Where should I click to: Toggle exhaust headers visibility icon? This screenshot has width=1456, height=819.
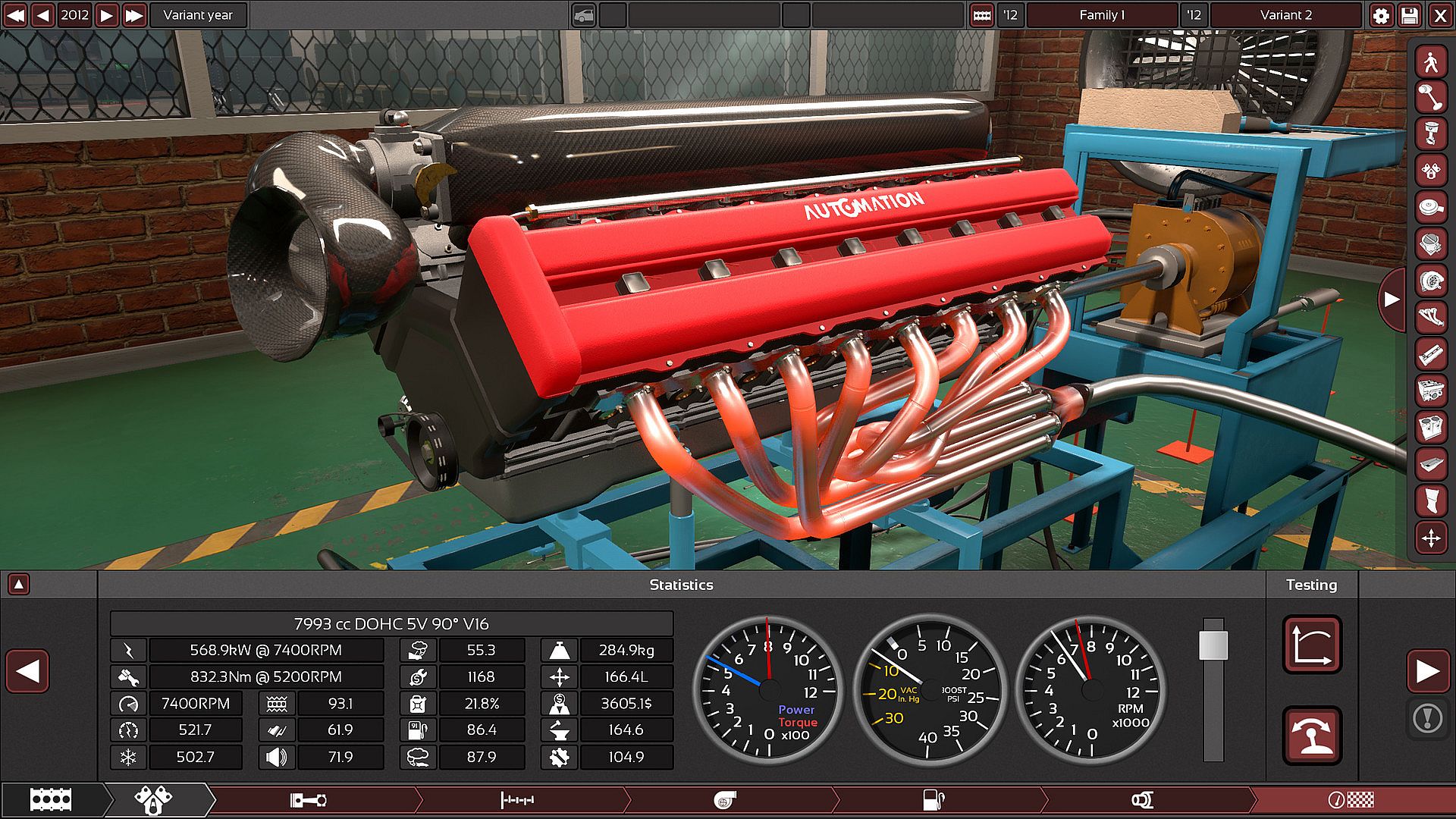1431,317
